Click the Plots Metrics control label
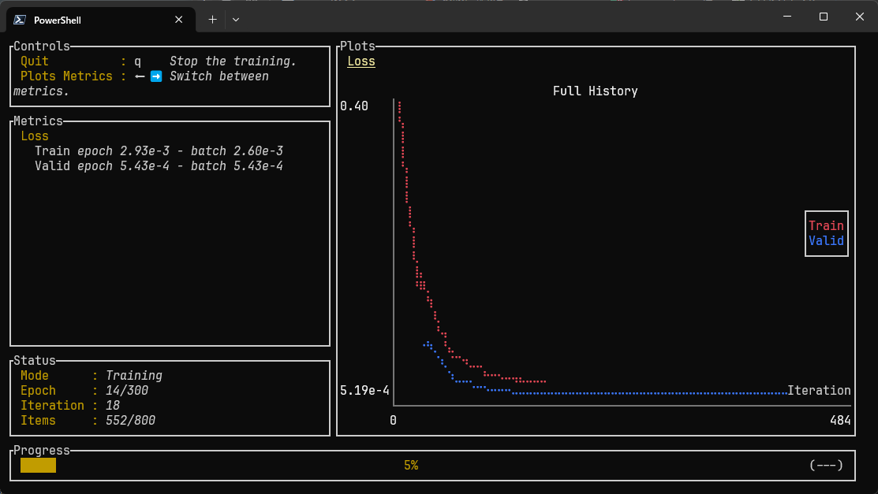The width and height of the screenshot is (878, 494). 67,76
